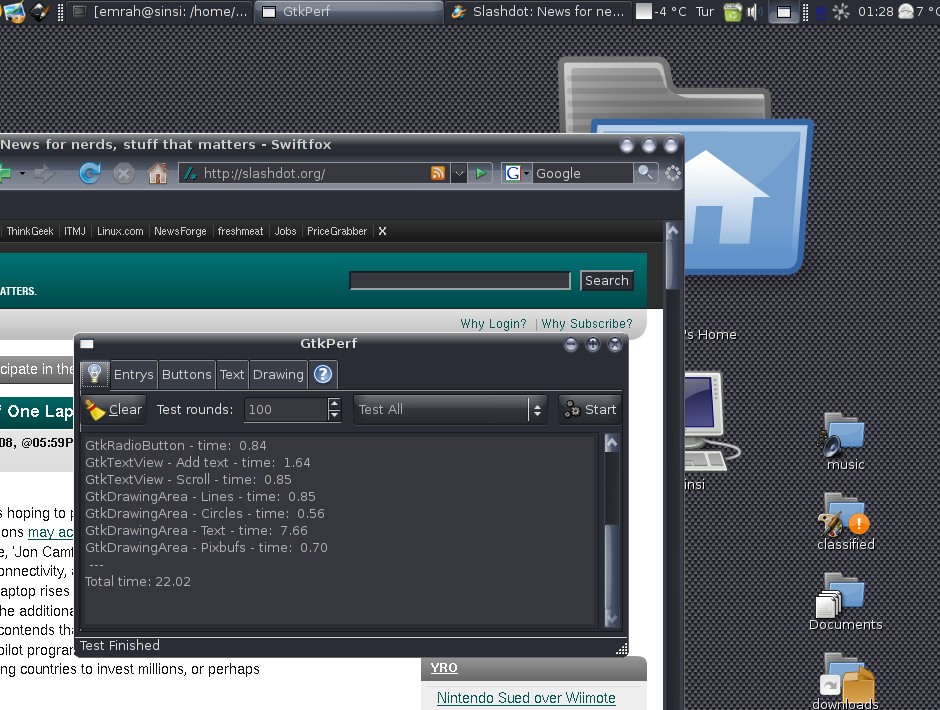The height and width of the screenshot is (710, 940).
Task: Open the NewsForge link on Slashdot
Action: click(180, 231)
